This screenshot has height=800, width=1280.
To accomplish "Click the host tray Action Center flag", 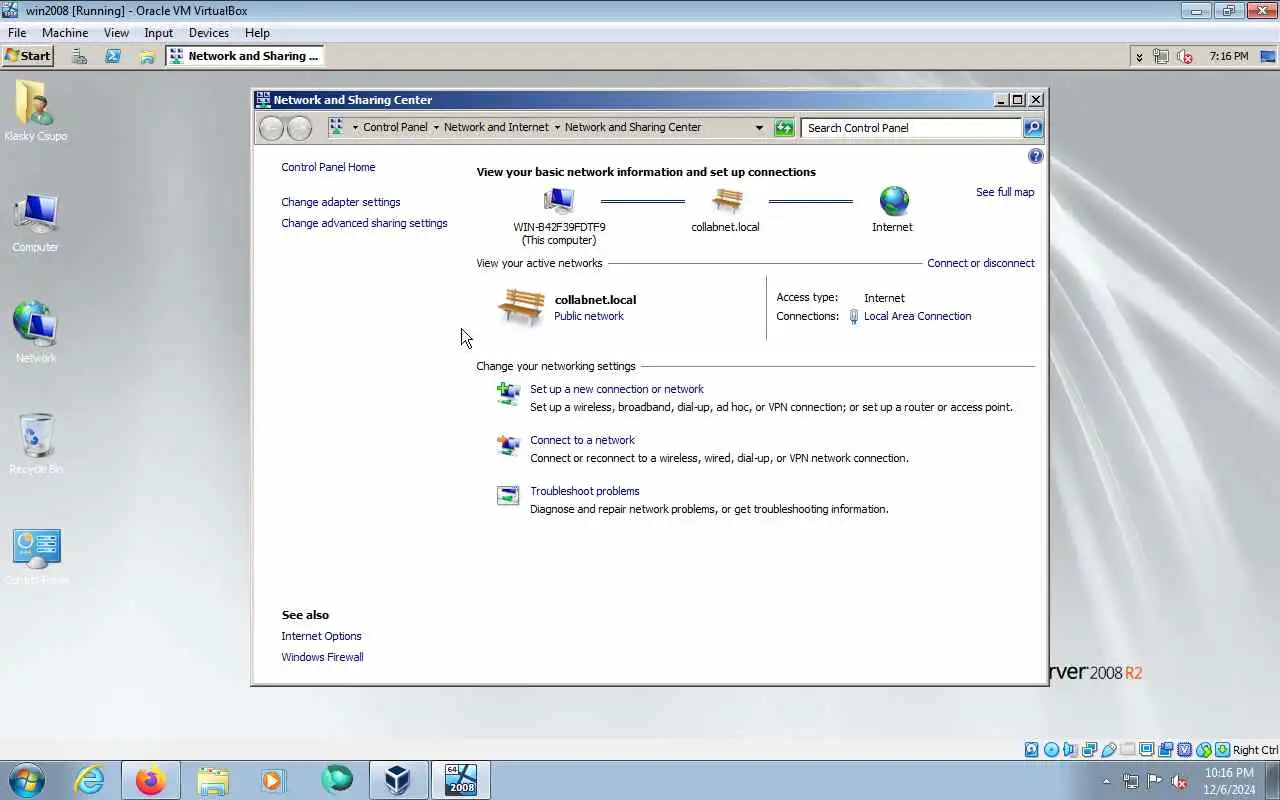I will click(1155, 781).
